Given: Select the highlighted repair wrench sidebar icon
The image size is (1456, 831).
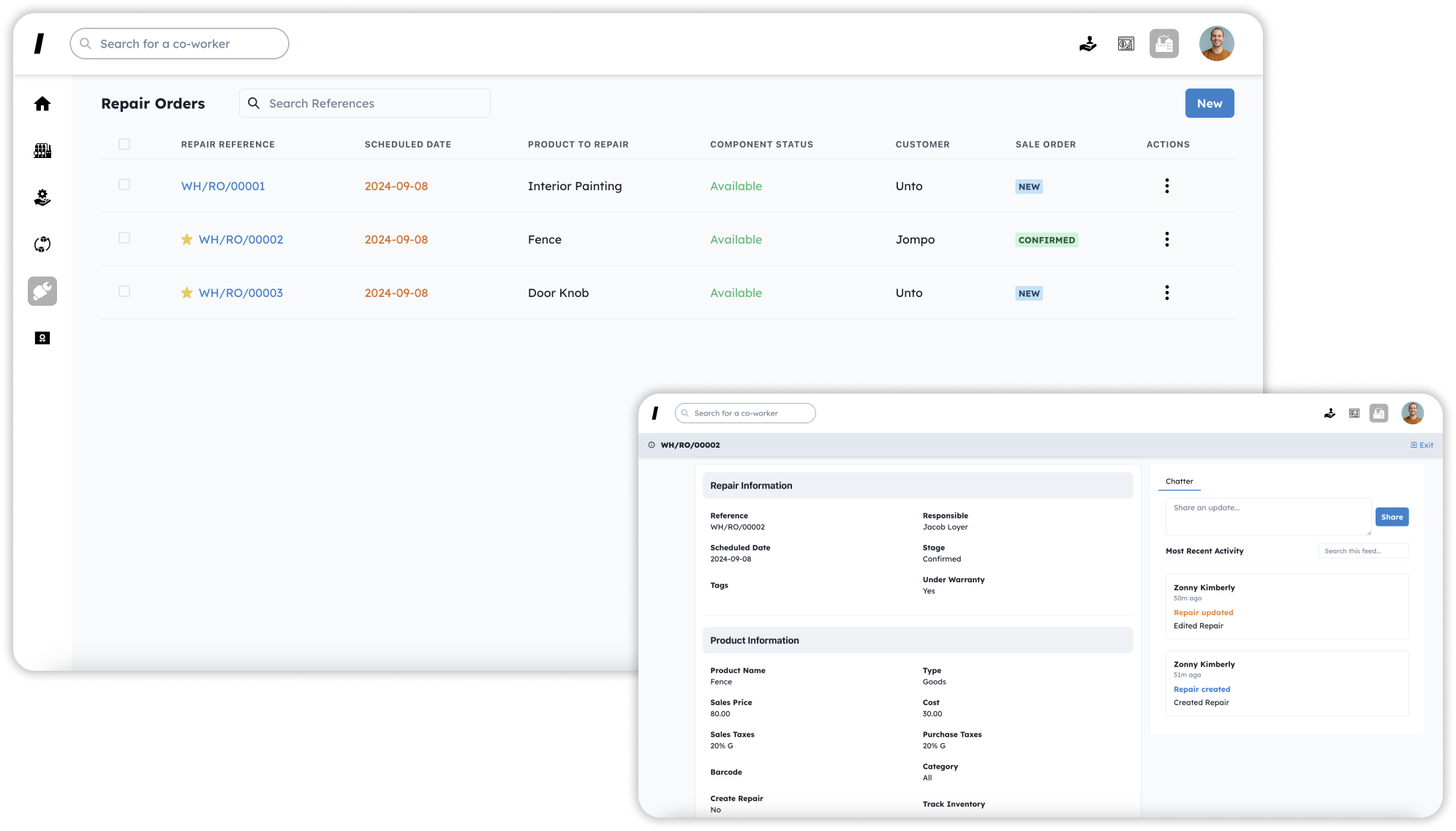Looking at the screenshot, I should tap(42, 291).
